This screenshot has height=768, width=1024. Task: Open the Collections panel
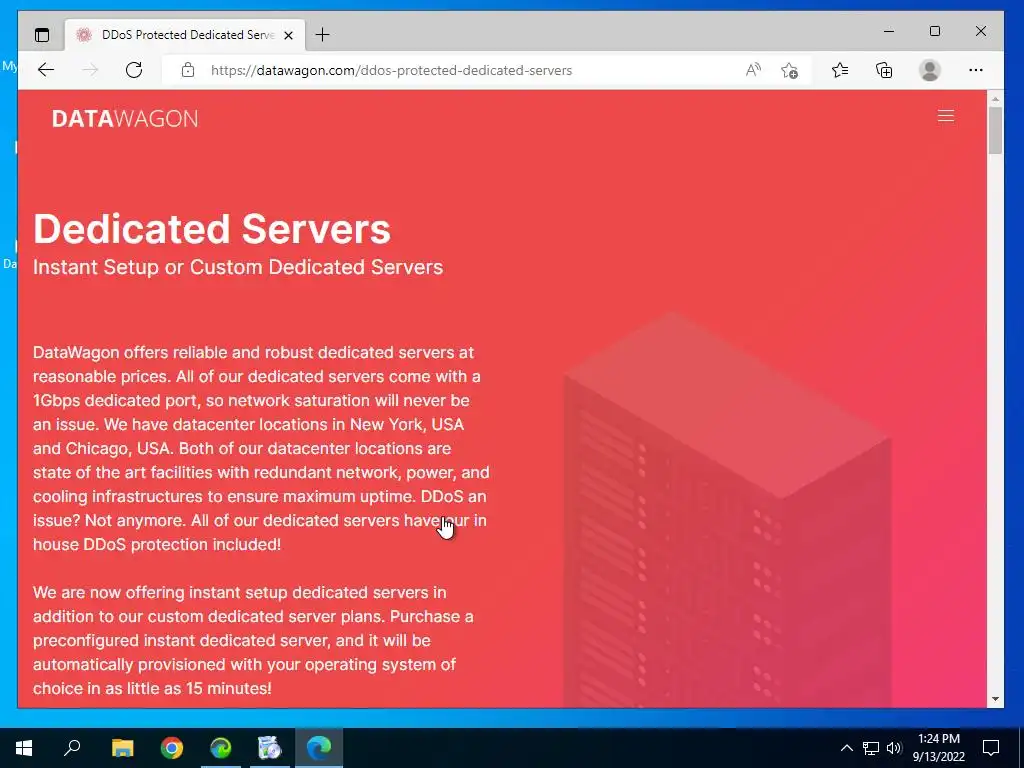point(884,70)
